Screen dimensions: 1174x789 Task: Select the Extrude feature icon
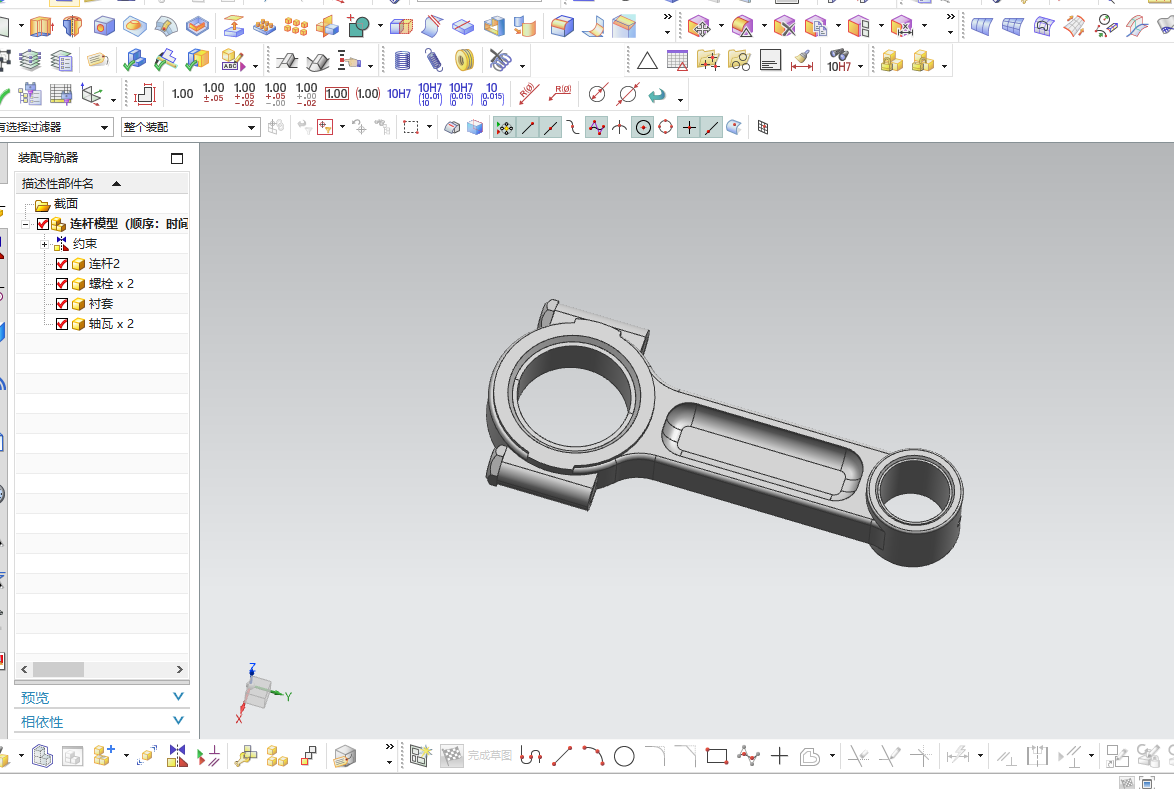[41, 27]
